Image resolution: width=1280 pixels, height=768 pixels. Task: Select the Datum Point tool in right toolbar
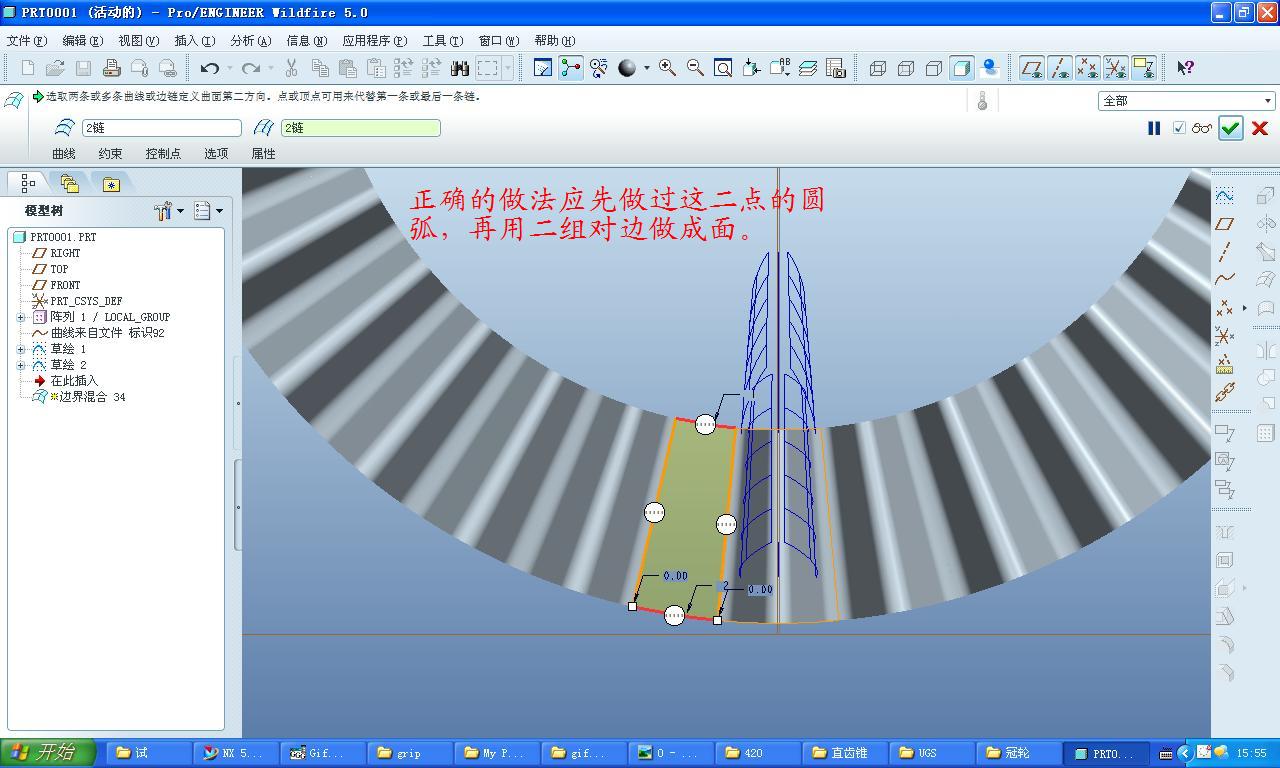(x=1225, y=308)
